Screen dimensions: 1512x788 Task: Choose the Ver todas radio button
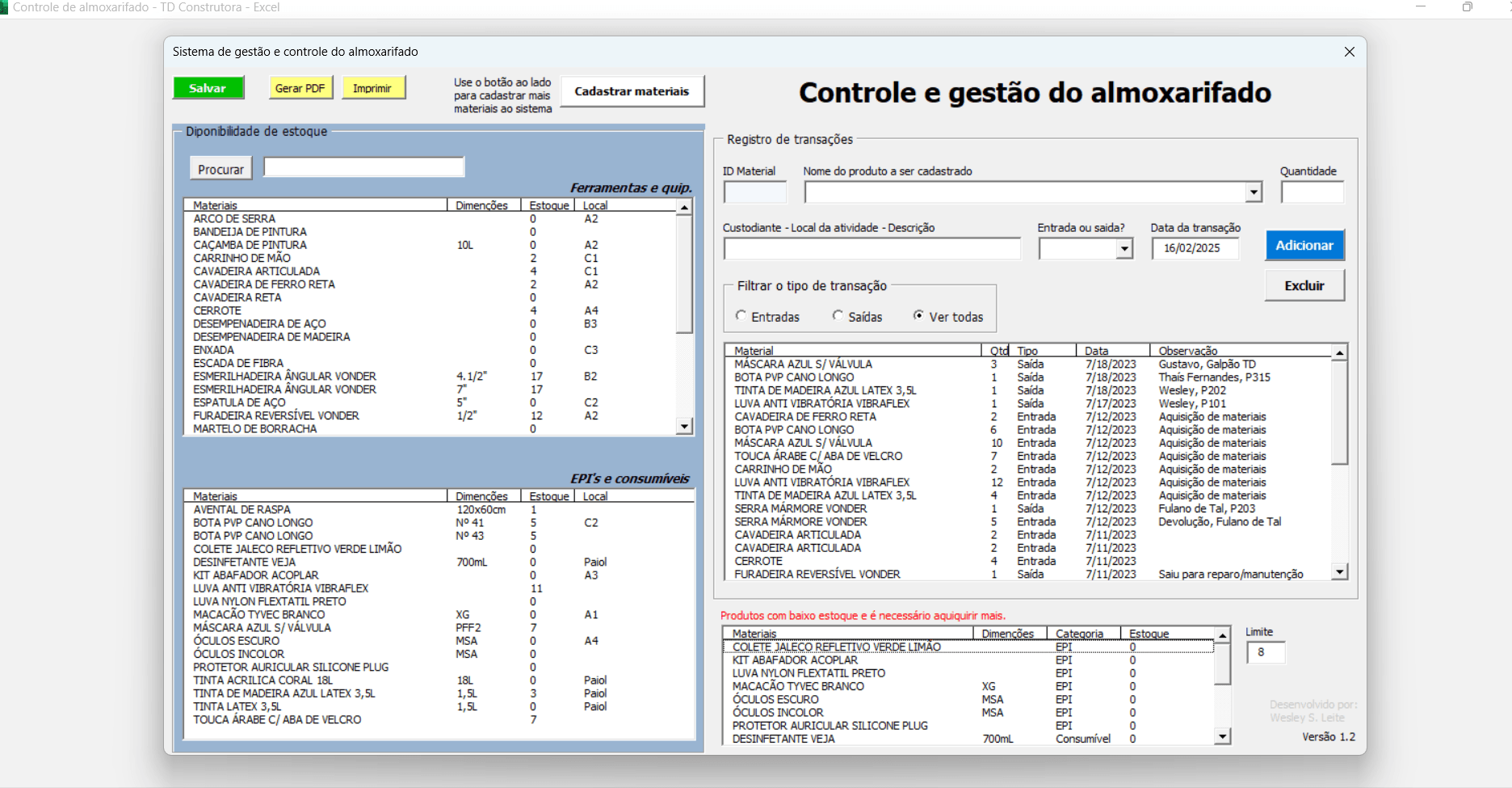[x=918, y=316]
